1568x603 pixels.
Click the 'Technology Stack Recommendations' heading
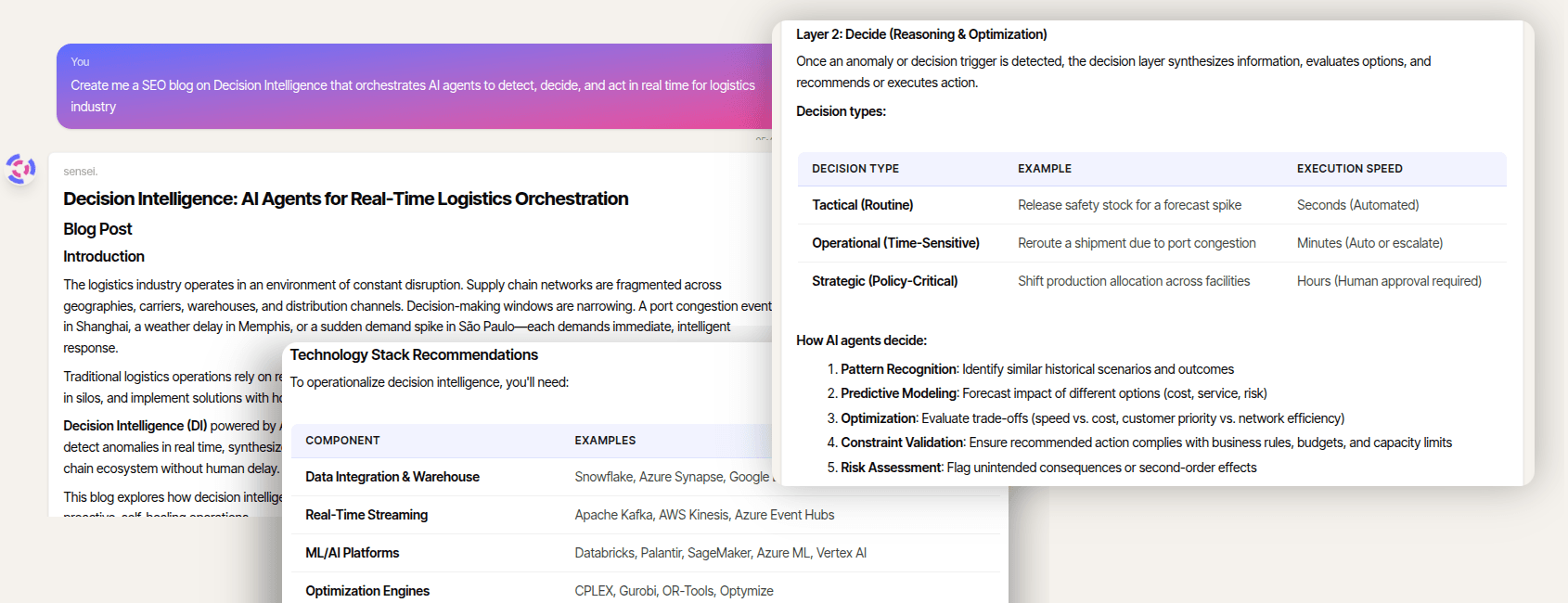414,355
